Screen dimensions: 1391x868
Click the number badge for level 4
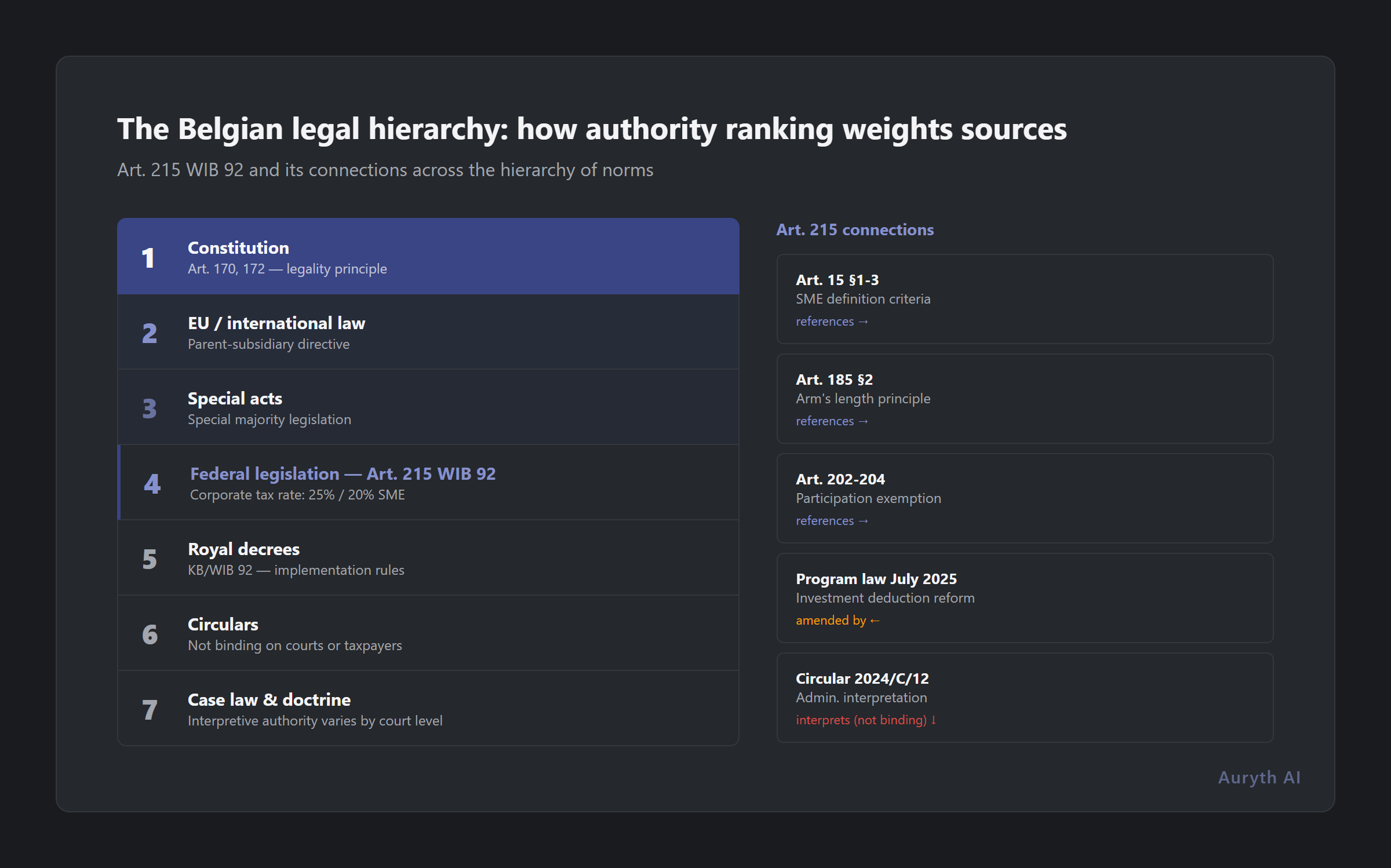click(151, 484)
